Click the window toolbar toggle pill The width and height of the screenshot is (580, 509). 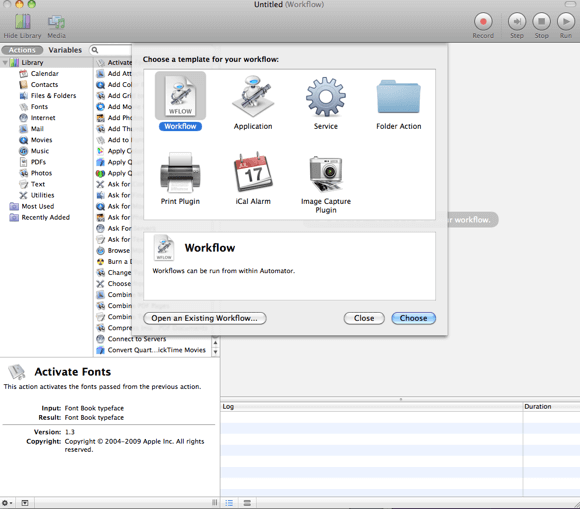570,4
